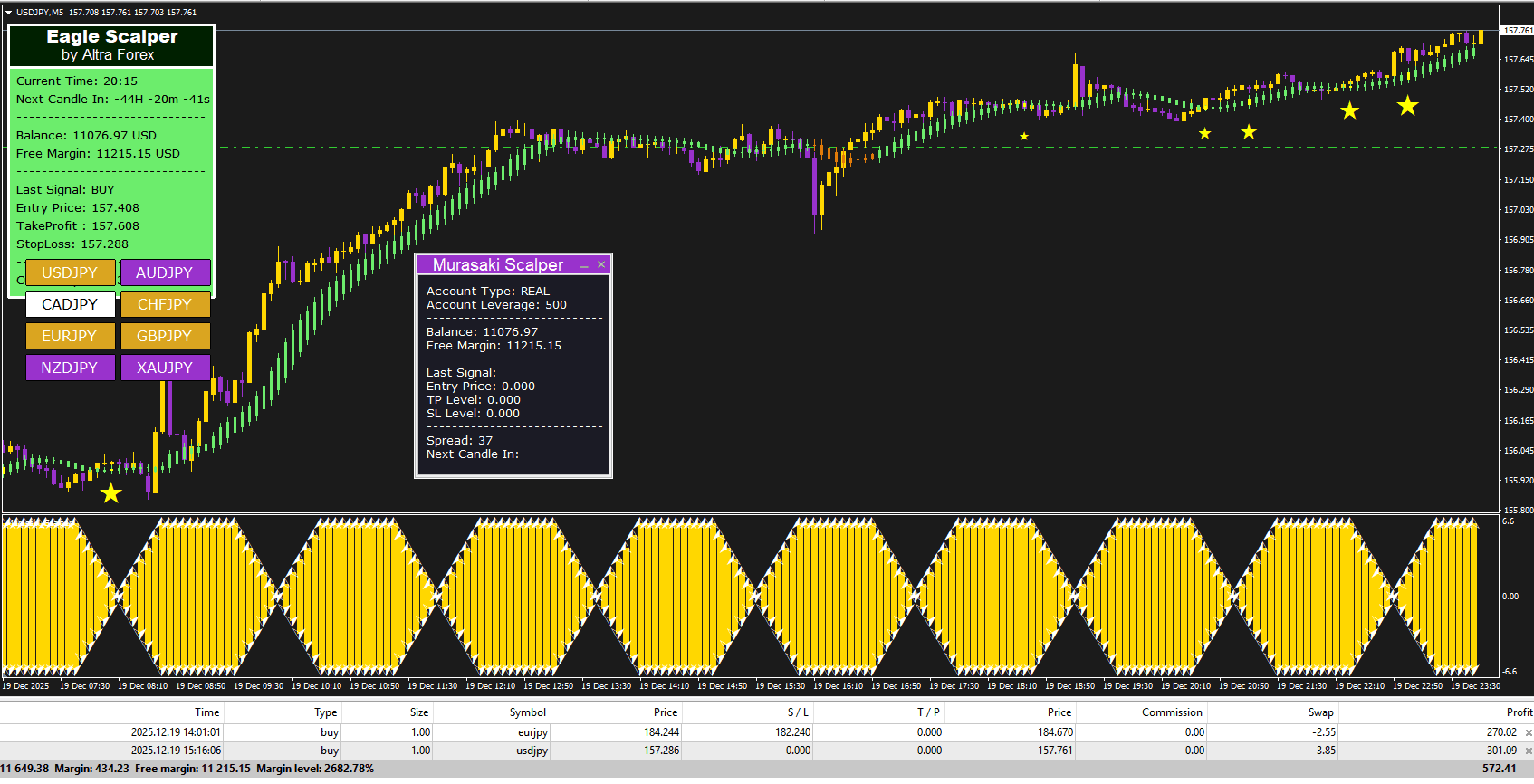Sort trades by Time column header
Image resolution: width=1534 pixels, height=784 pixels.
coord(206,712)
